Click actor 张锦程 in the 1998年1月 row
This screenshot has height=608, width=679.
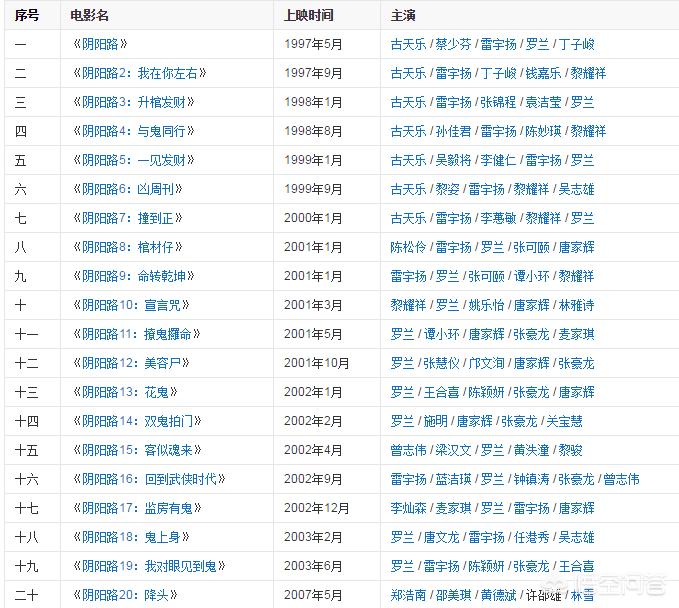[498, 102]
